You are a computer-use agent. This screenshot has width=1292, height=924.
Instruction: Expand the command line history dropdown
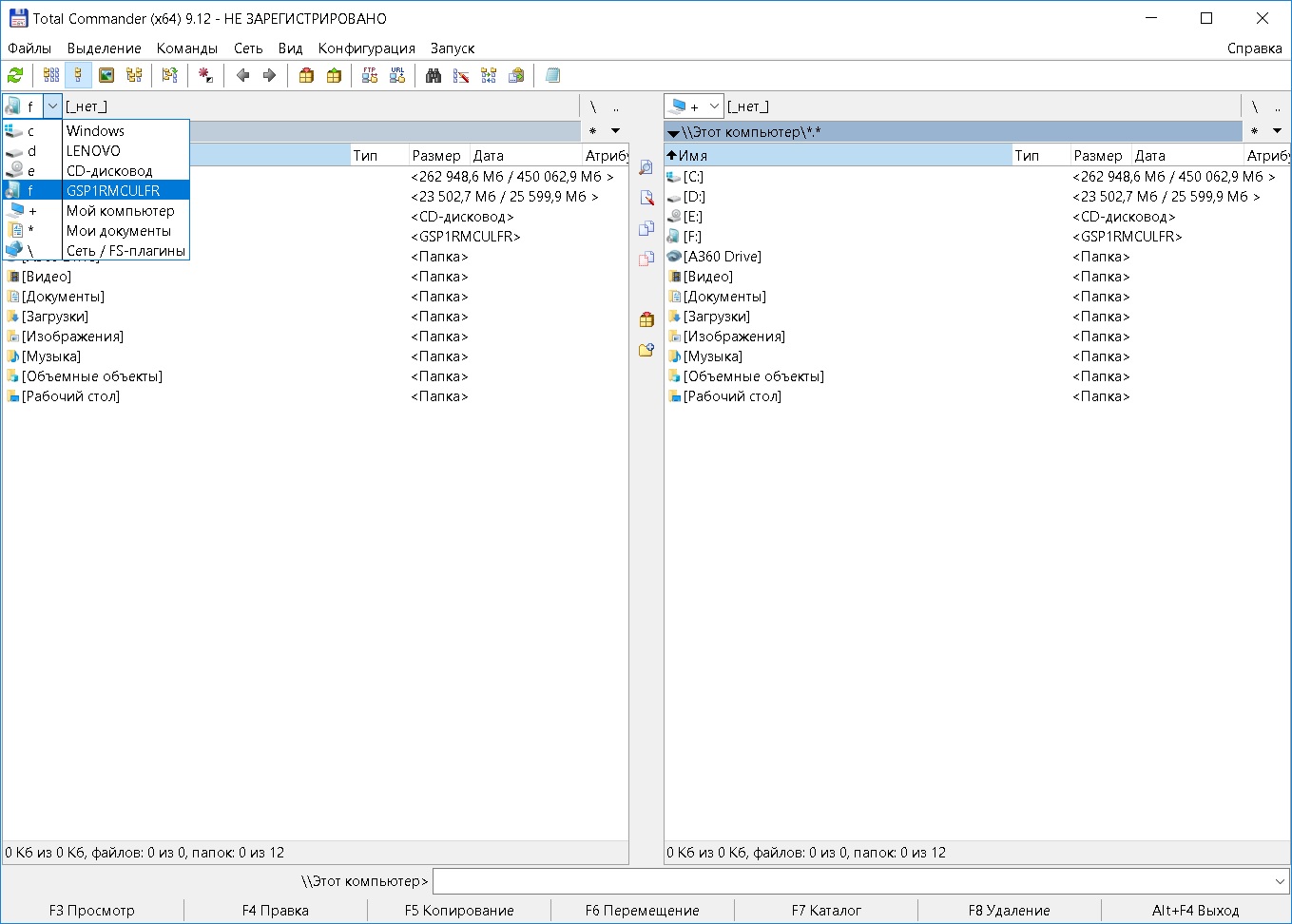pyautogui.click(x=1279, y=881)
